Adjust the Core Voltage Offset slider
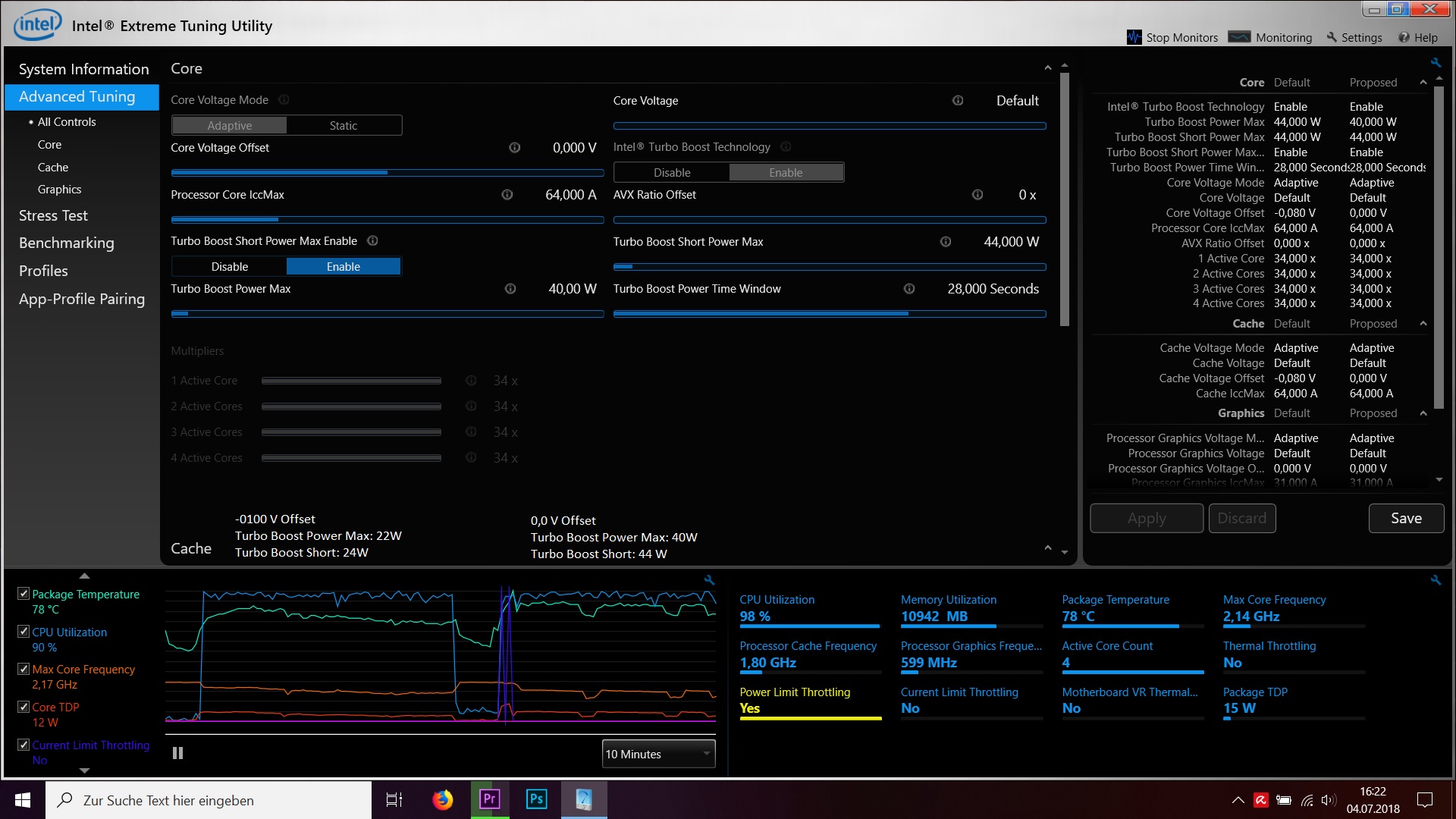Screen dimensions: 1456x819 [388, 172]
